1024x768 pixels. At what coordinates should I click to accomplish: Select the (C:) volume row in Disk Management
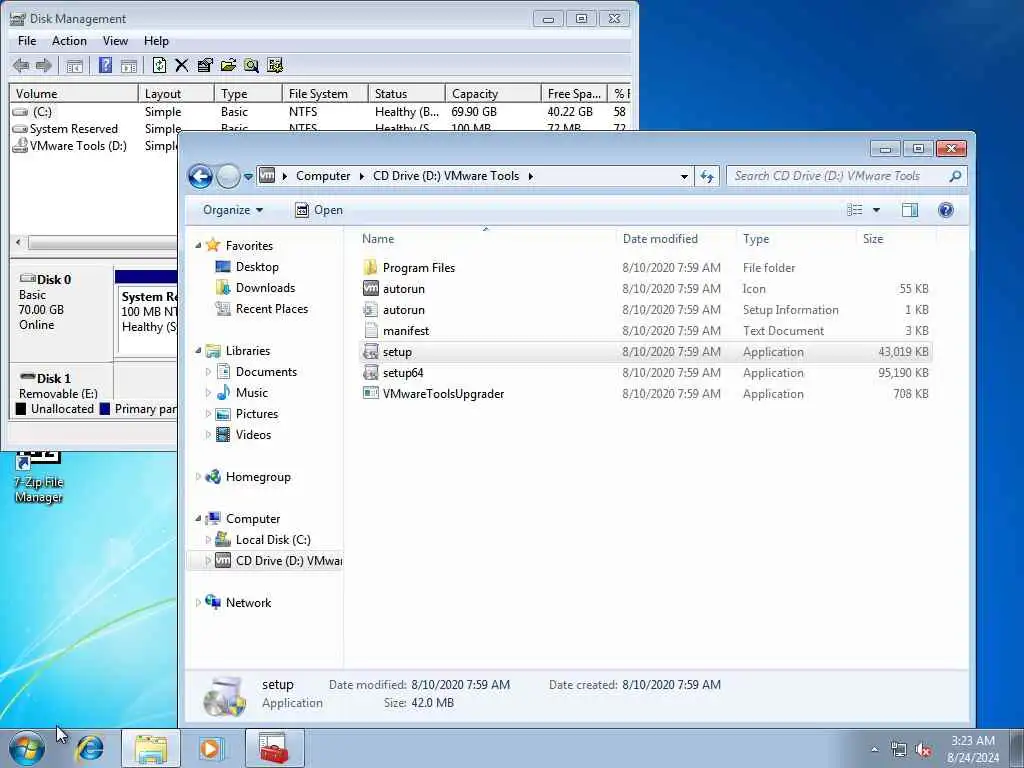[320, 112]
